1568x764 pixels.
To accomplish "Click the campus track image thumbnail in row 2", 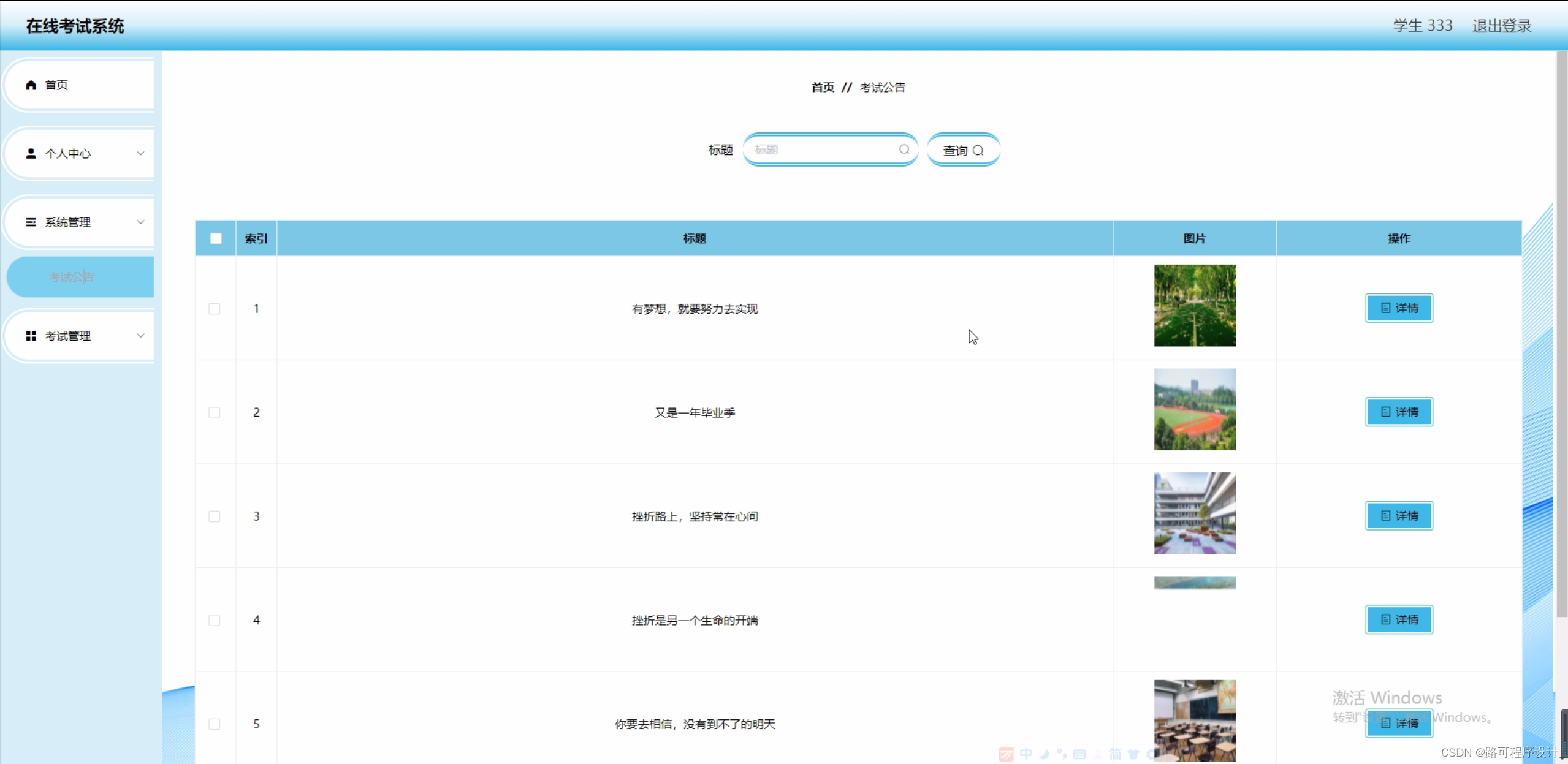I will pyautogui.click(x=1194, y=409).
